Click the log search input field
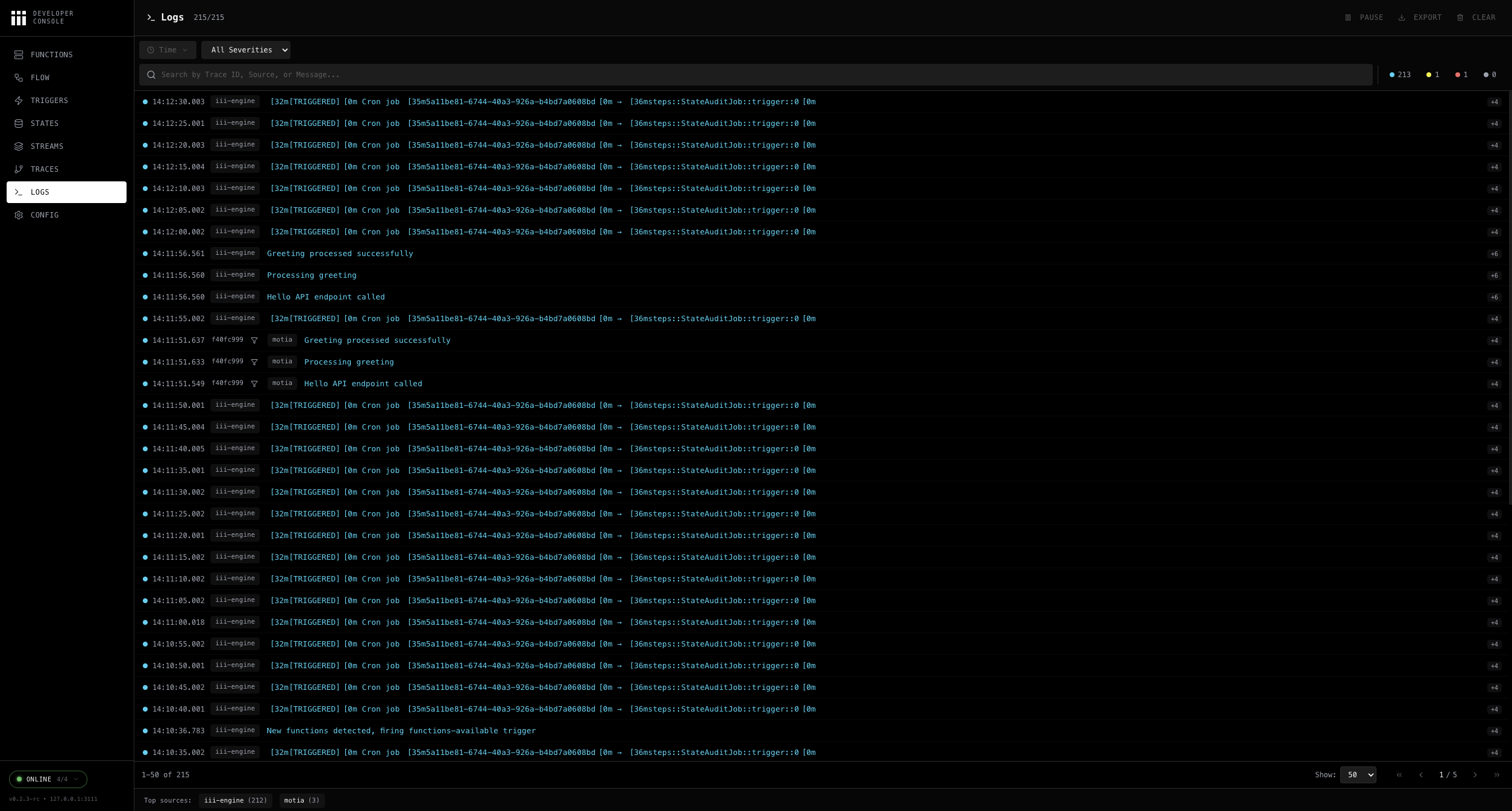Screen dimensions: 1512x811 click(x=756, y=75)
